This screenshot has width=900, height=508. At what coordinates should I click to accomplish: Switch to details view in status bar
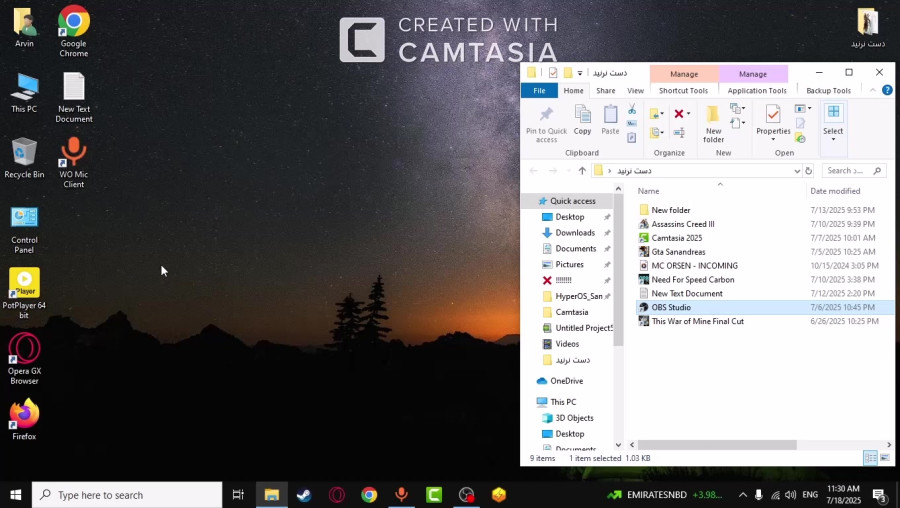[870, 457]
